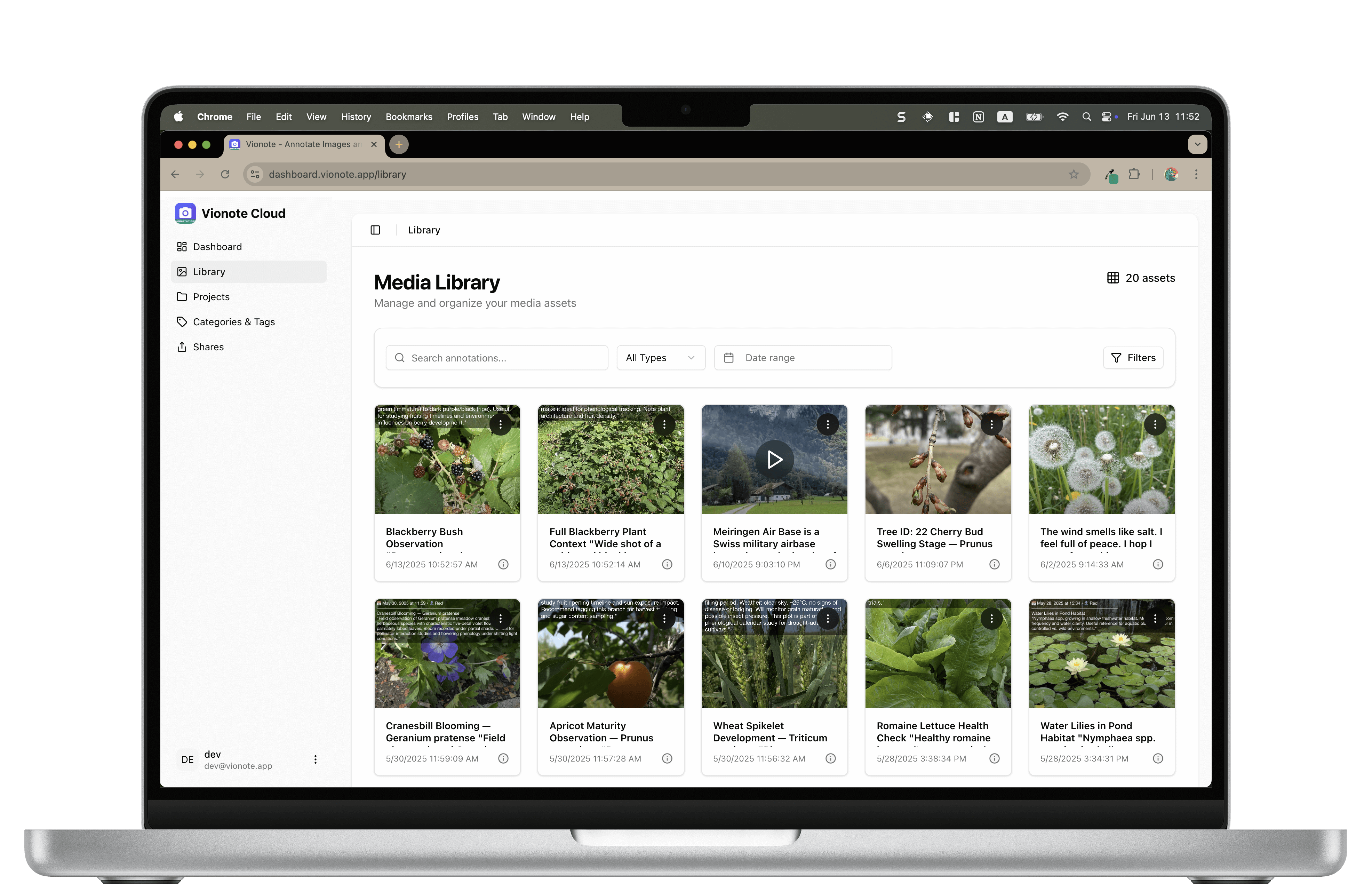Open macOS Control Center
1372x892 pixels.
1106,117
